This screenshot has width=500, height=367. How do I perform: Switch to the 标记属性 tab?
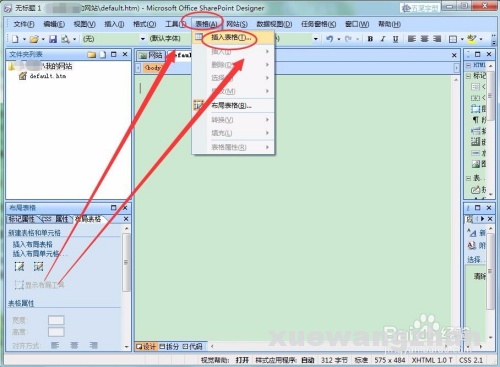[x=21, y=219]
